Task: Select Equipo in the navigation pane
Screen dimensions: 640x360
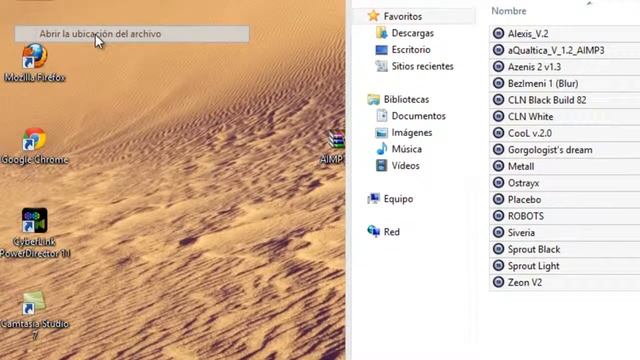Action: pos(398,199)
